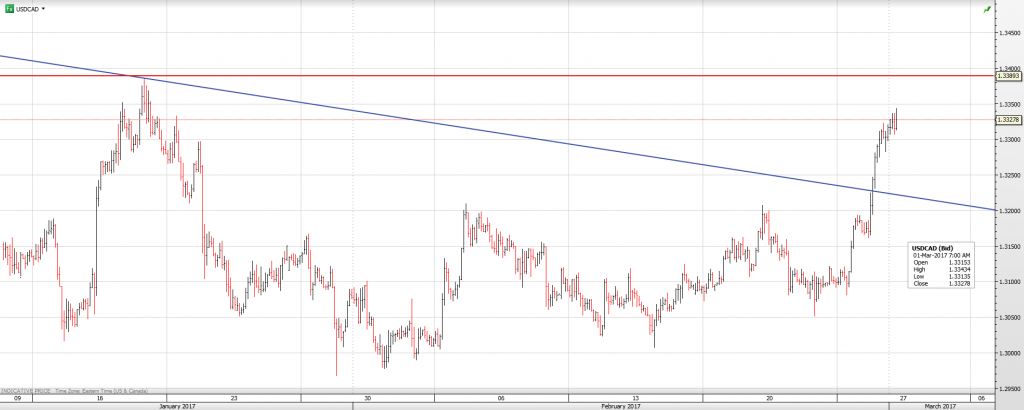Click March 2017 on the time axis
The width and height of the screenshot is (1024, 410).
point(943,406)
